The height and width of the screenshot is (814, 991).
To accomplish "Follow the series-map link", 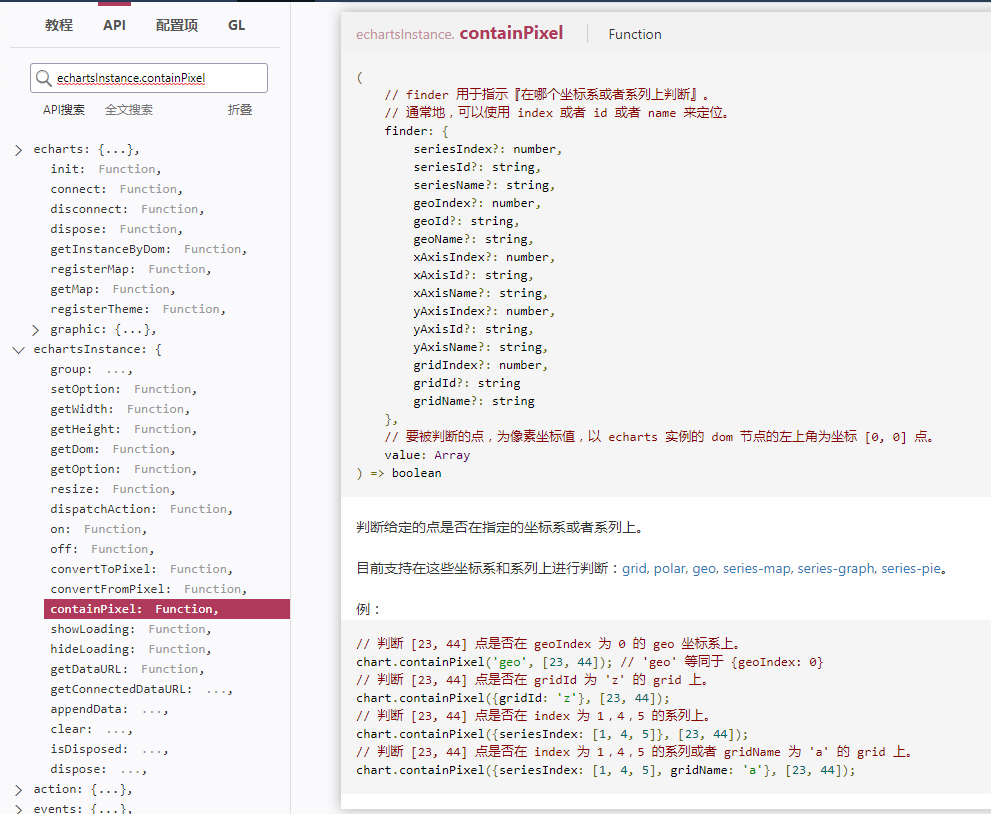I will 756,569.
